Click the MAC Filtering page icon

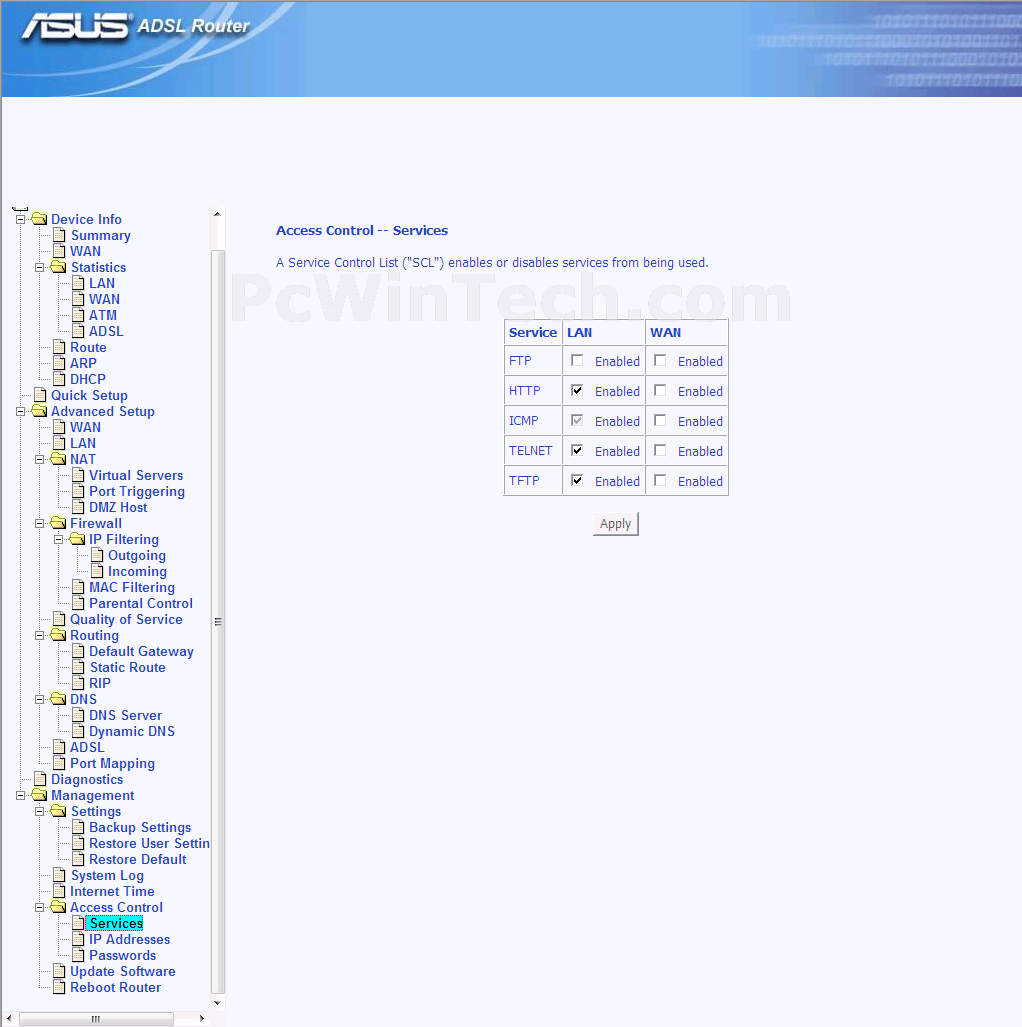tap(78, 587)
